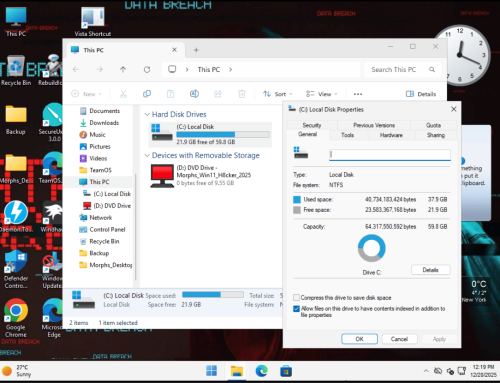Select Music in navigation pane
Viewport: 500px width, 383px height.
coord(93,135)
